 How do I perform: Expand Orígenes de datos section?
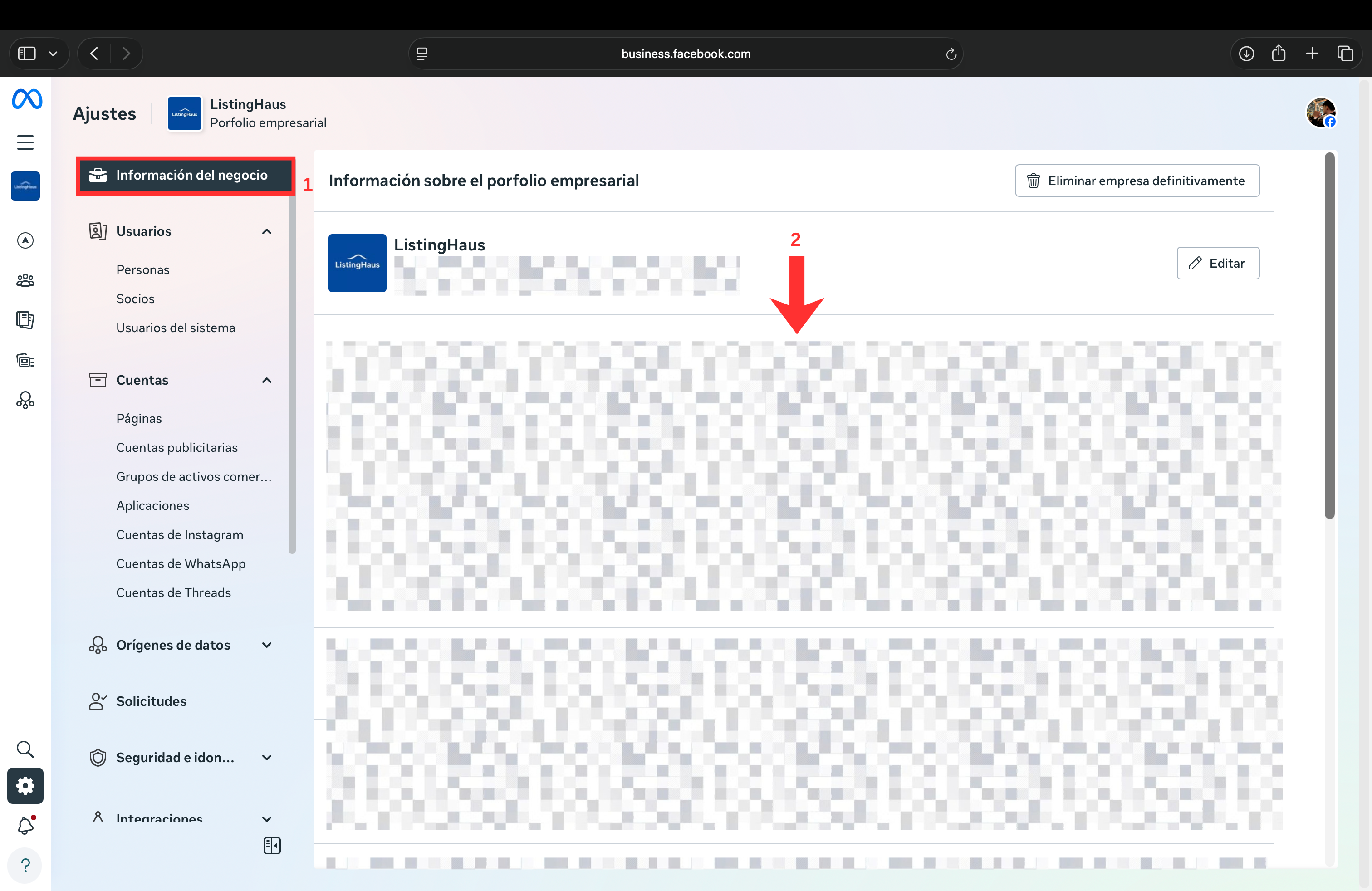pyautogui.click(x=266, y=645)
